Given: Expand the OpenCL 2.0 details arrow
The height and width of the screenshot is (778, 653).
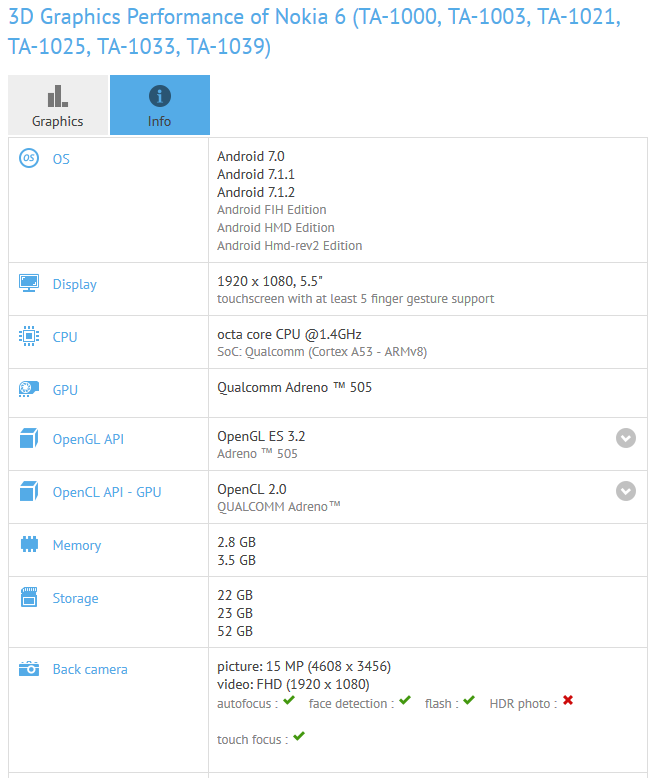Looking at the screenshot, I should coord(626,491).
